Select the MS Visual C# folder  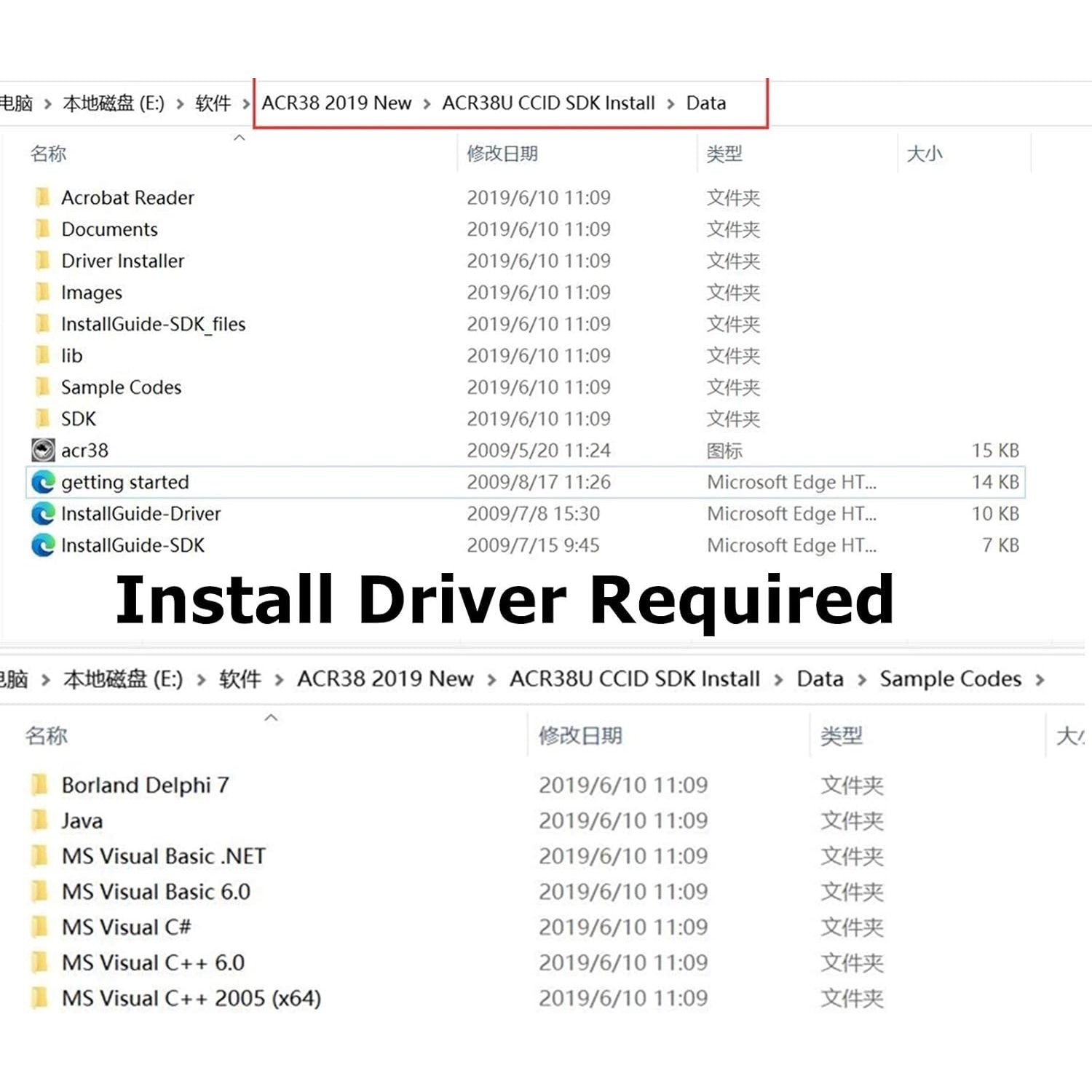click(x=127, y=927)
